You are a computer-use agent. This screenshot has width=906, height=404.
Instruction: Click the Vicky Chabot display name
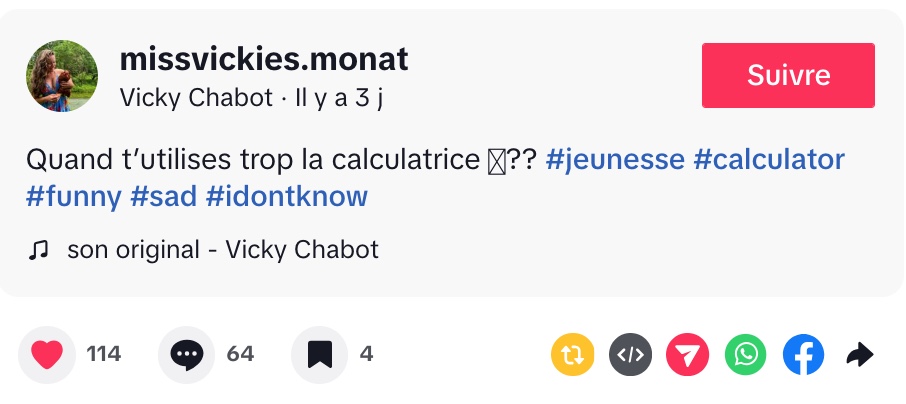(x=196, y=98)
